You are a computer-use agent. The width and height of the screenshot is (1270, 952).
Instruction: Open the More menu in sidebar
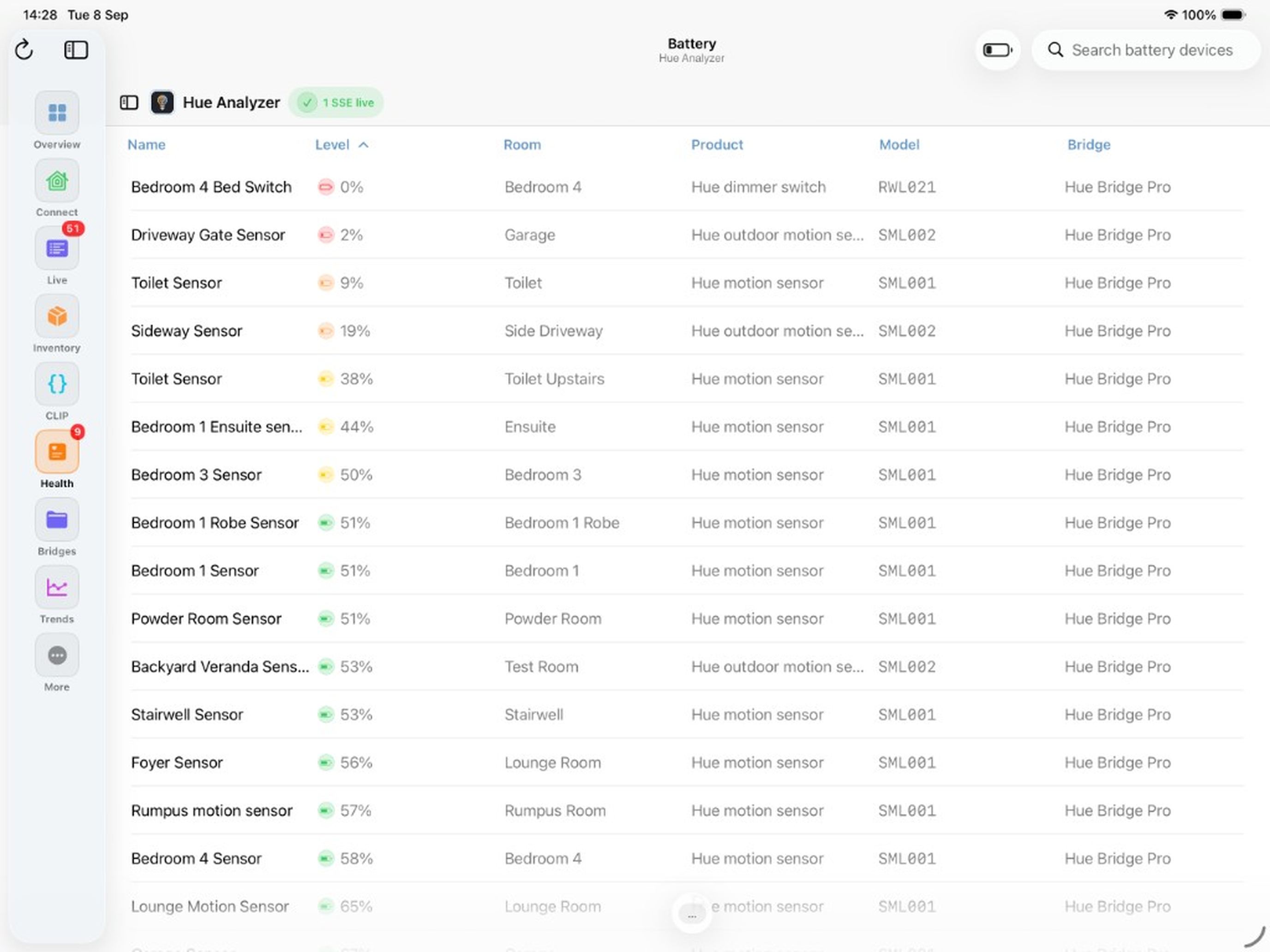[x=57, y=662]
